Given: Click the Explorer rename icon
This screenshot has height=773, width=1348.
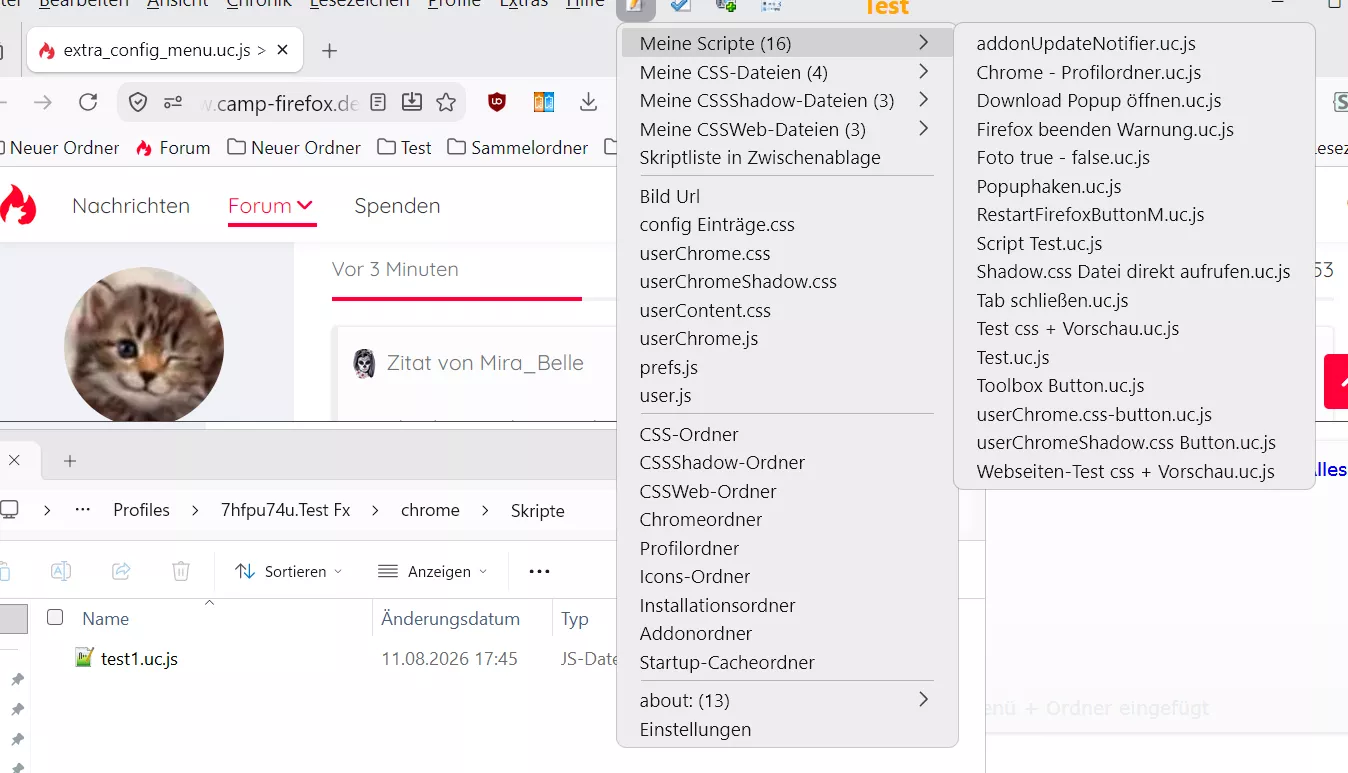Looking at the screenshot, I should pyautogui.click(x=61, y=571).
